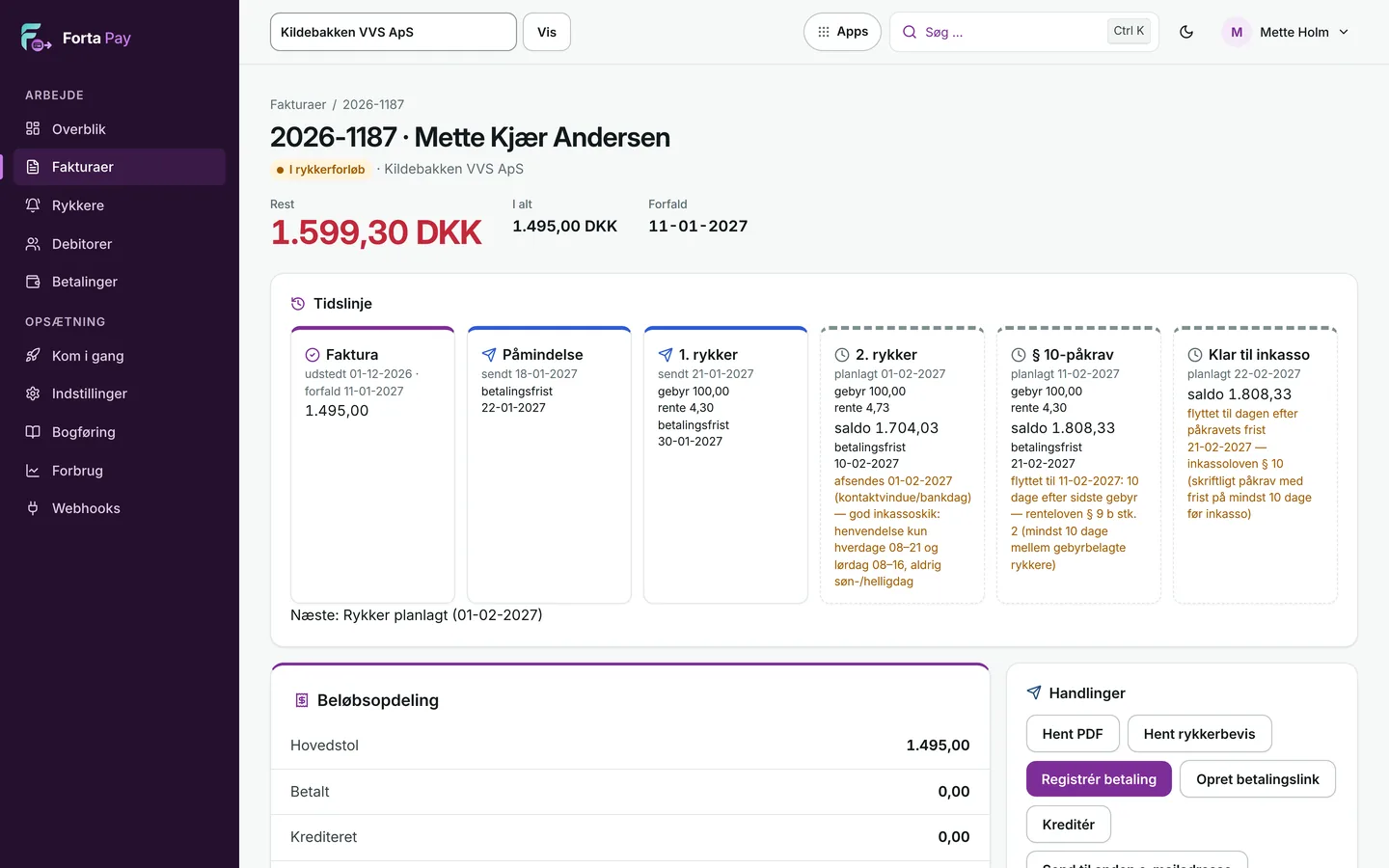Select the 2. rykker timeline card title
The height and width of the screenshot is (868, 1389).
point(886,355)
